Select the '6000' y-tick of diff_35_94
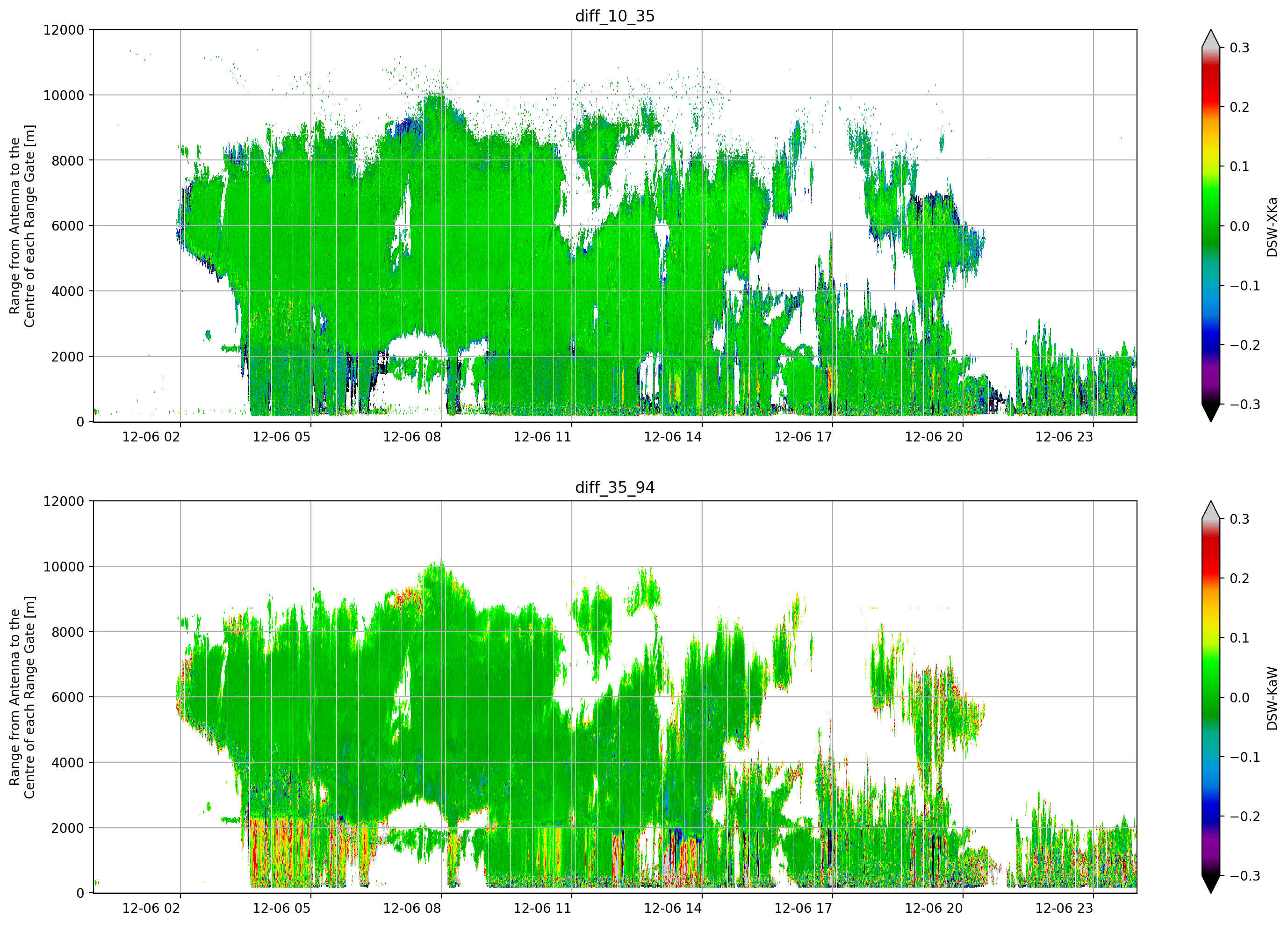Image resolution: width=1288 pixels, height=925 pixels. point(68,698)
